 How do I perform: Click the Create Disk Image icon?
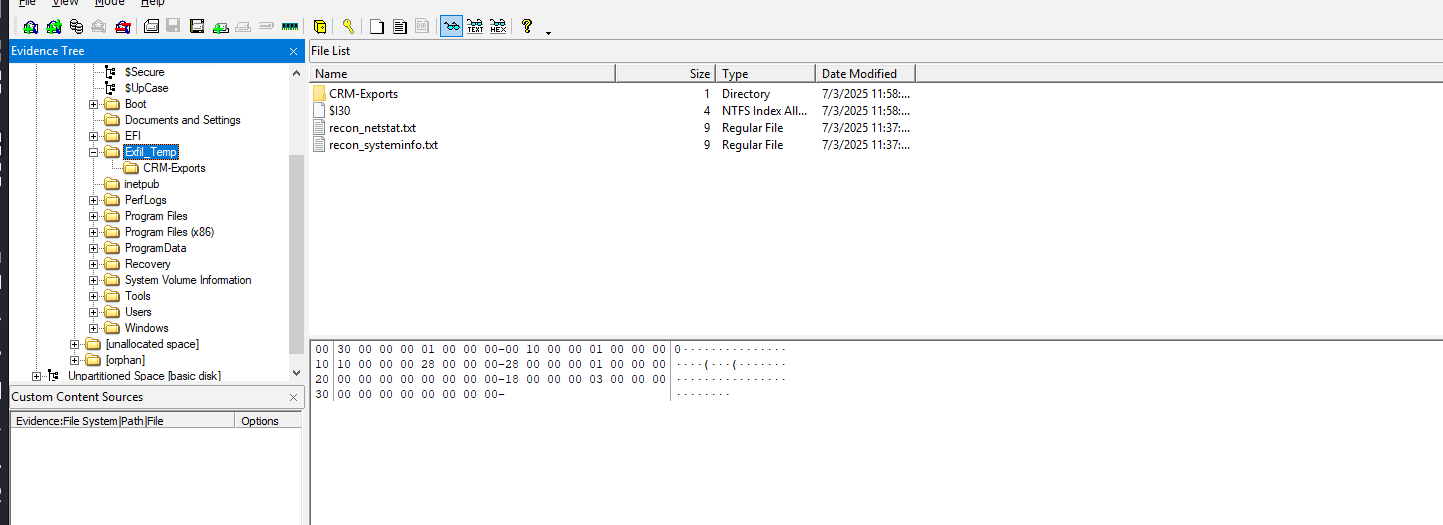coord(151,27)
